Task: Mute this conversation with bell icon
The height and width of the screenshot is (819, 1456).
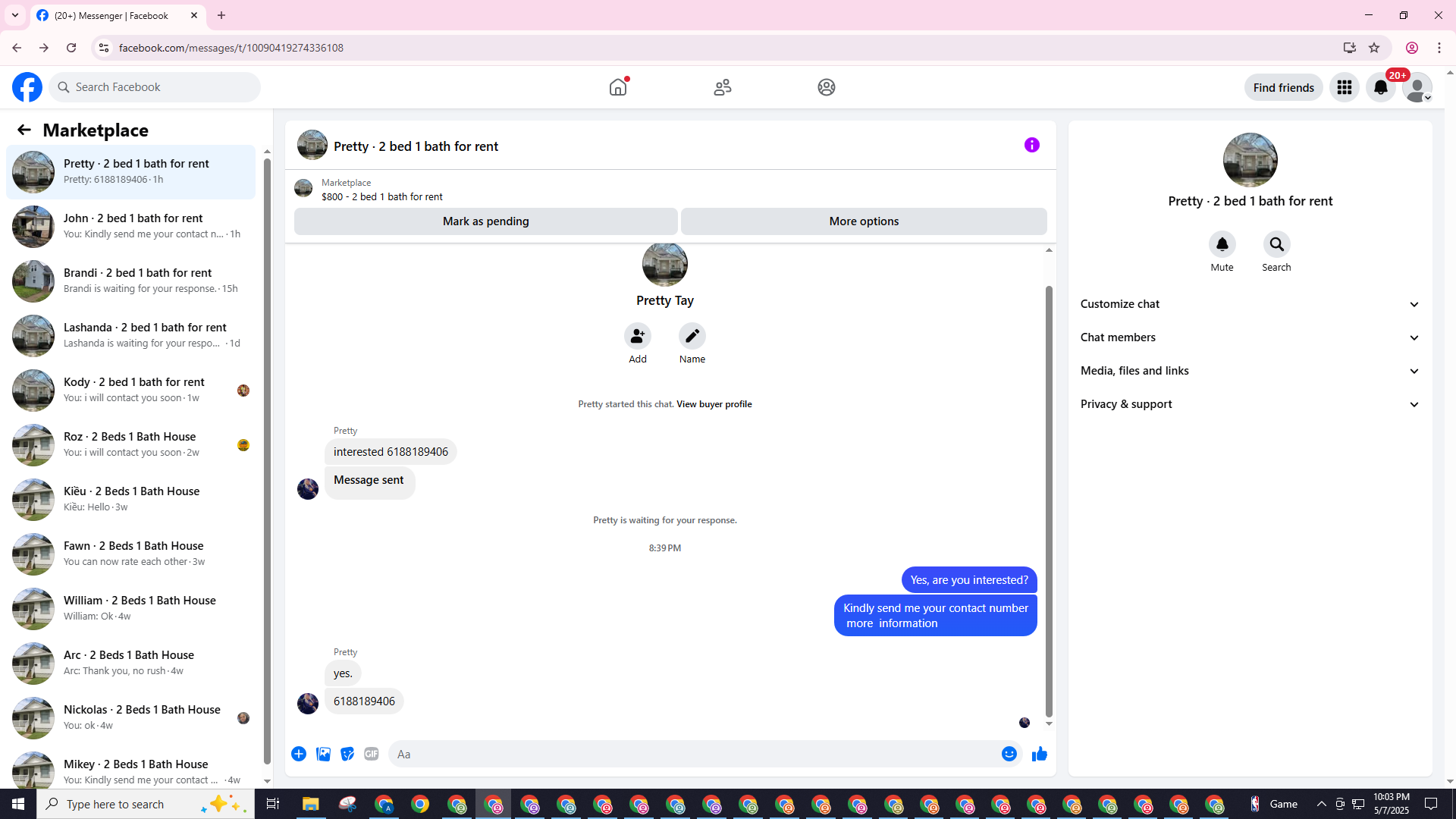Action: click(1222, 244)
